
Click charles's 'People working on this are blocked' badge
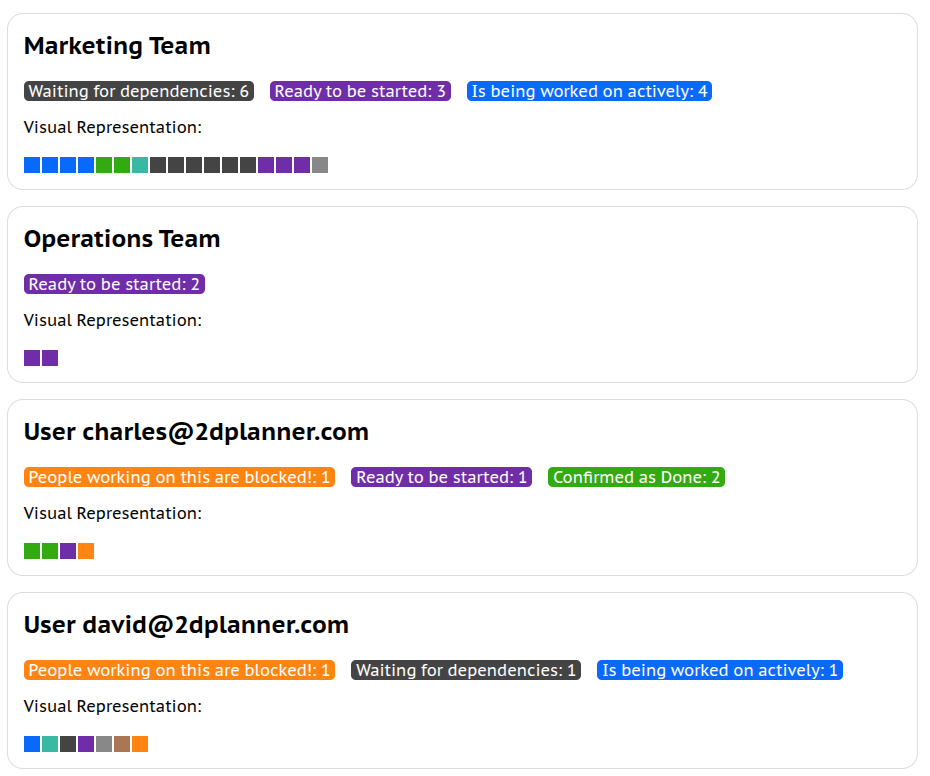(179, 478)
